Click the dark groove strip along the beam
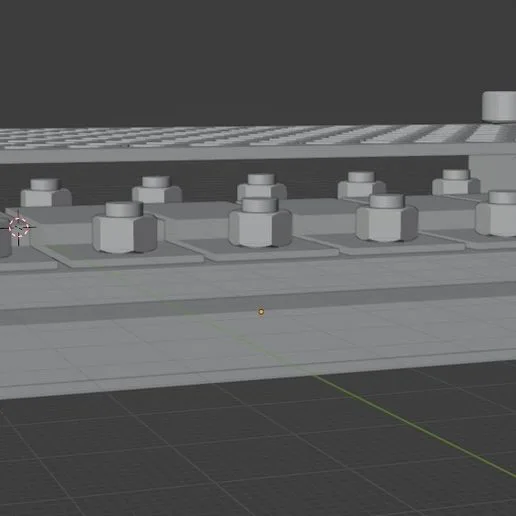Image resolution: width=516 pixels, height=516 pixels. [x=258, y=303]
